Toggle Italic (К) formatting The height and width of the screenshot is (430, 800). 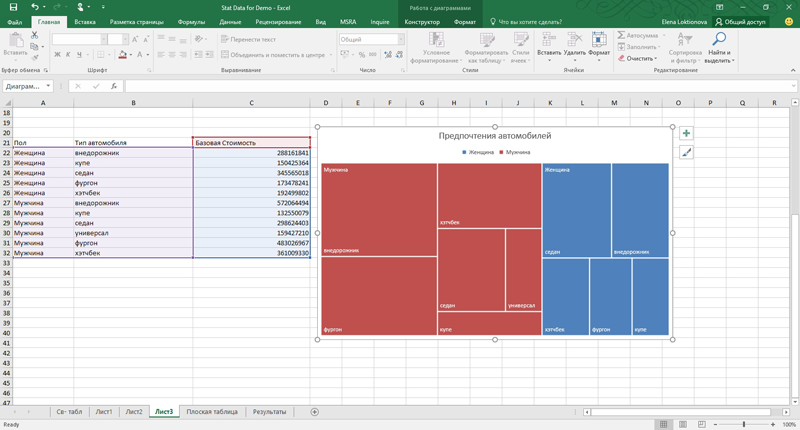[x=68, y=55]
